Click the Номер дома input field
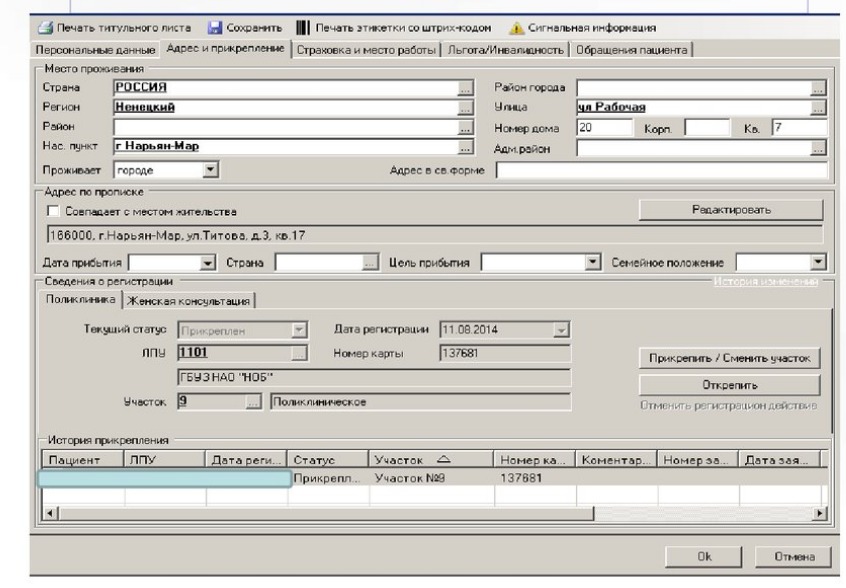The image size is (846, 588). pos(604,128)
